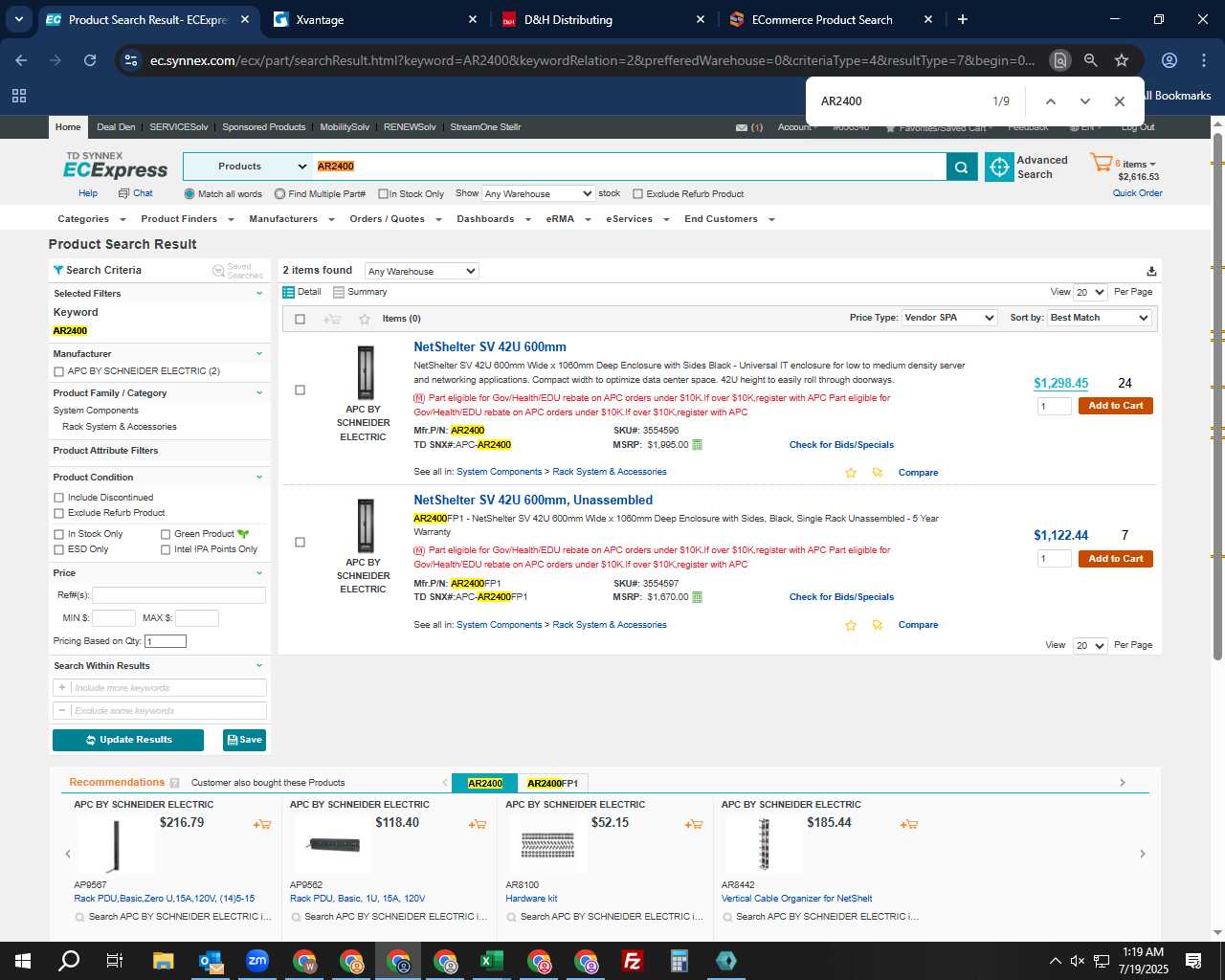
Task: Check APC BY SCHNEIDER ELECTRIC (2) manufacturer filter
Action: [59, 371]
